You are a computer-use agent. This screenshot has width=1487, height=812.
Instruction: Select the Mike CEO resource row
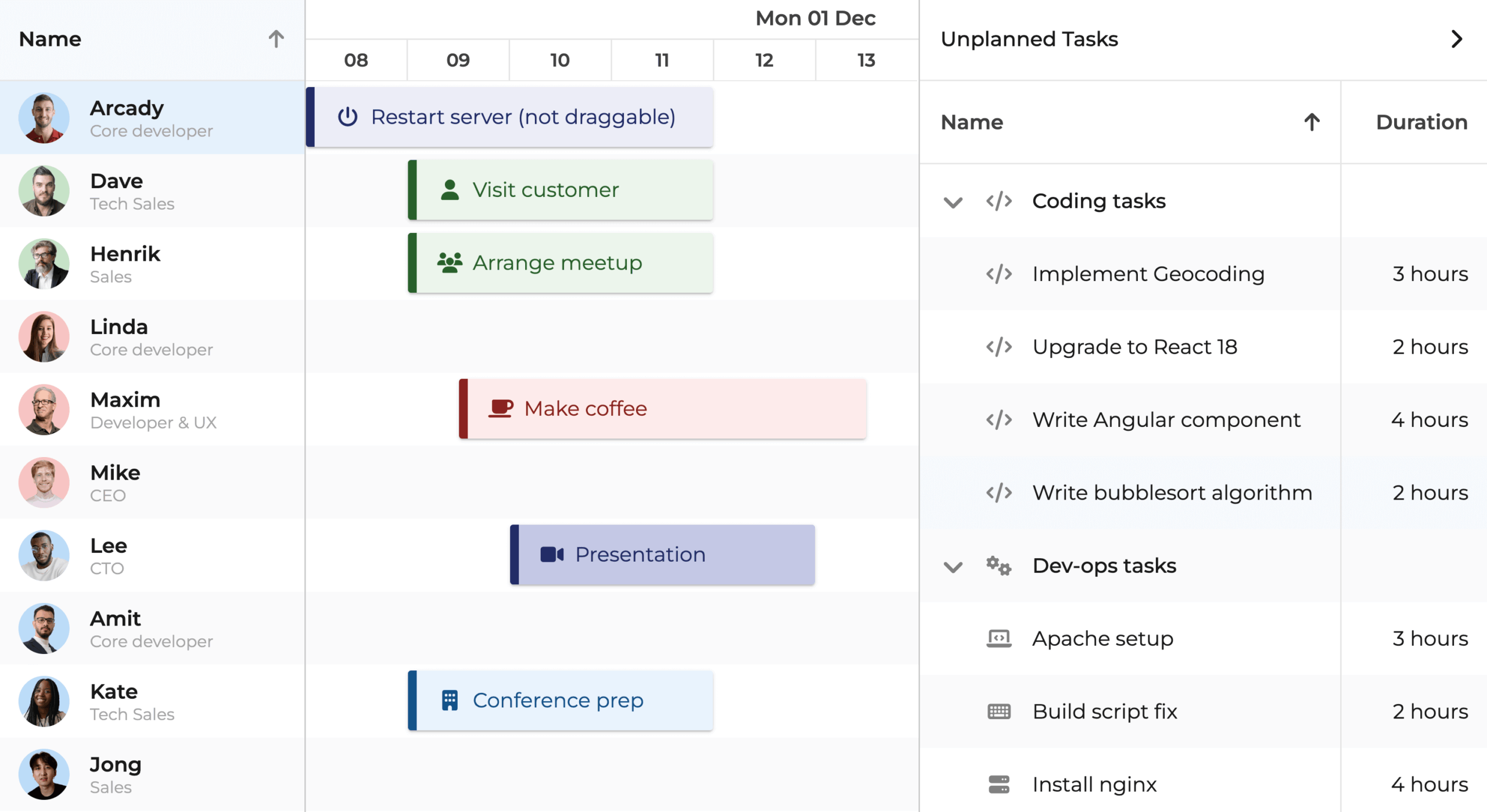pos(152,483)
